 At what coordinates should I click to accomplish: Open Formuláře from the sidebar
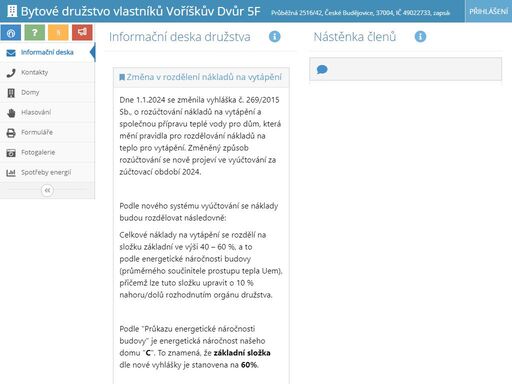(x=47, y=132)
